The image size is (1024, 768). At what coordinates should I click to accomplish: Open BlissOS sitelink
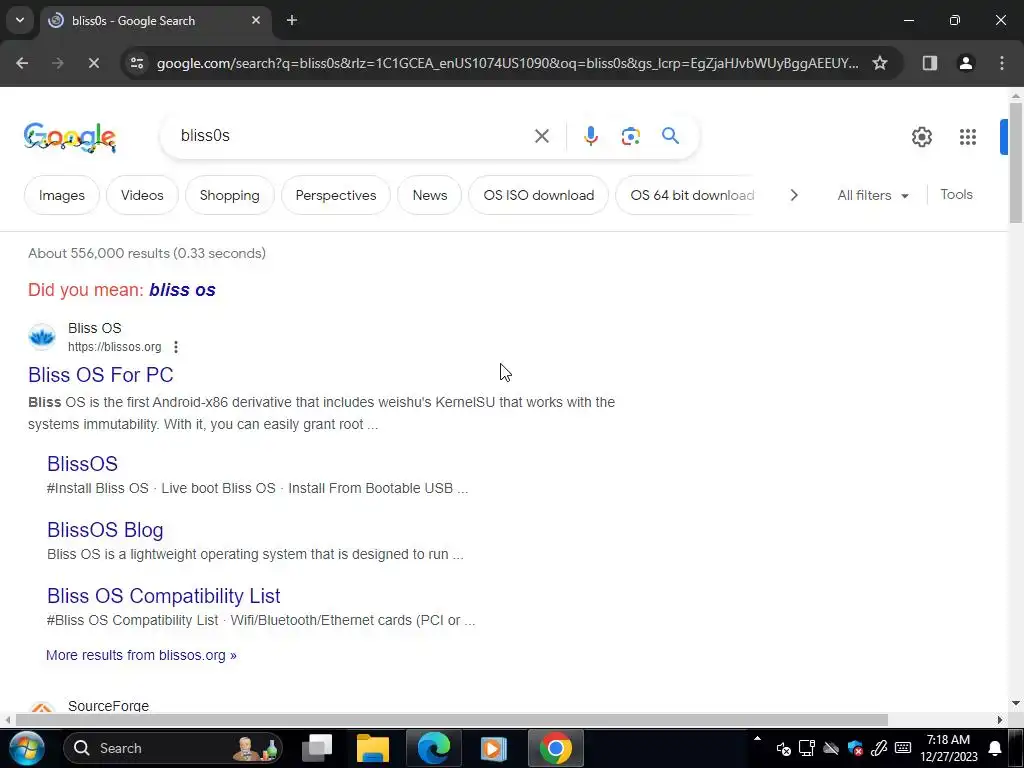point(82,464)
